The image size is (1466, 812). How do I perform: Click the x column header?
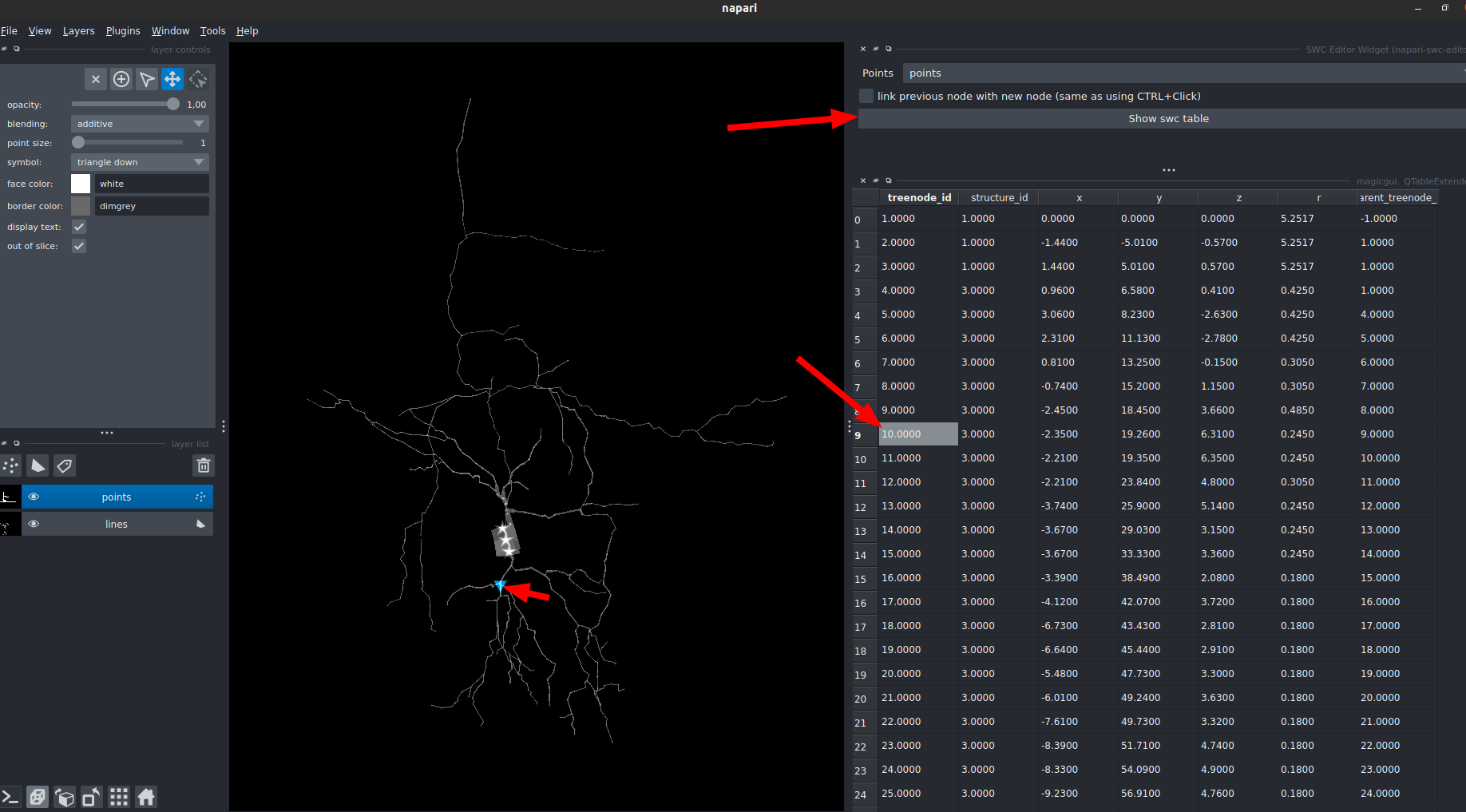click(1079, 198)
